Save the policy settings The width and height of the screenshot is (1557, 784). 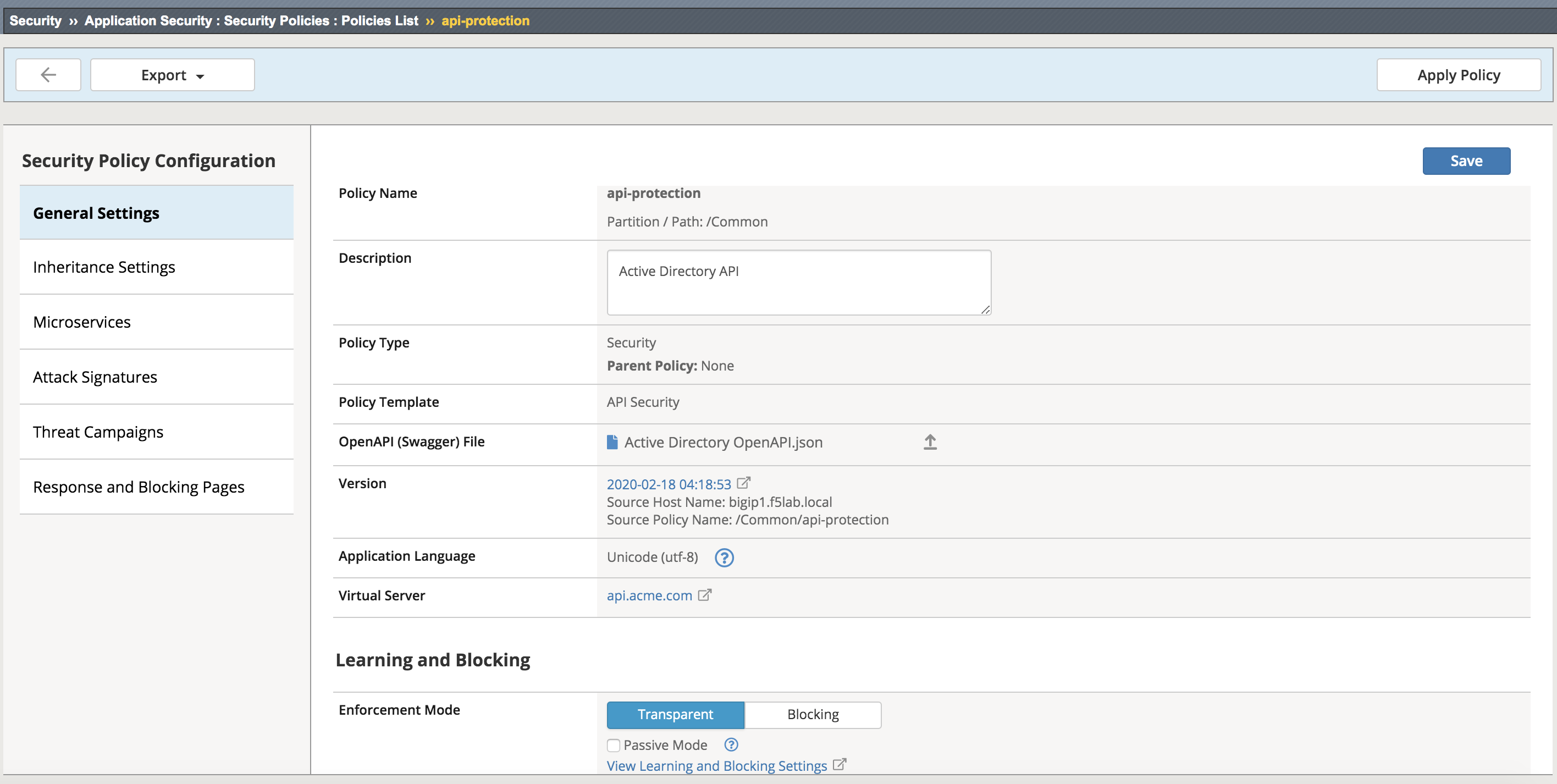click(x=1466, y=161)
